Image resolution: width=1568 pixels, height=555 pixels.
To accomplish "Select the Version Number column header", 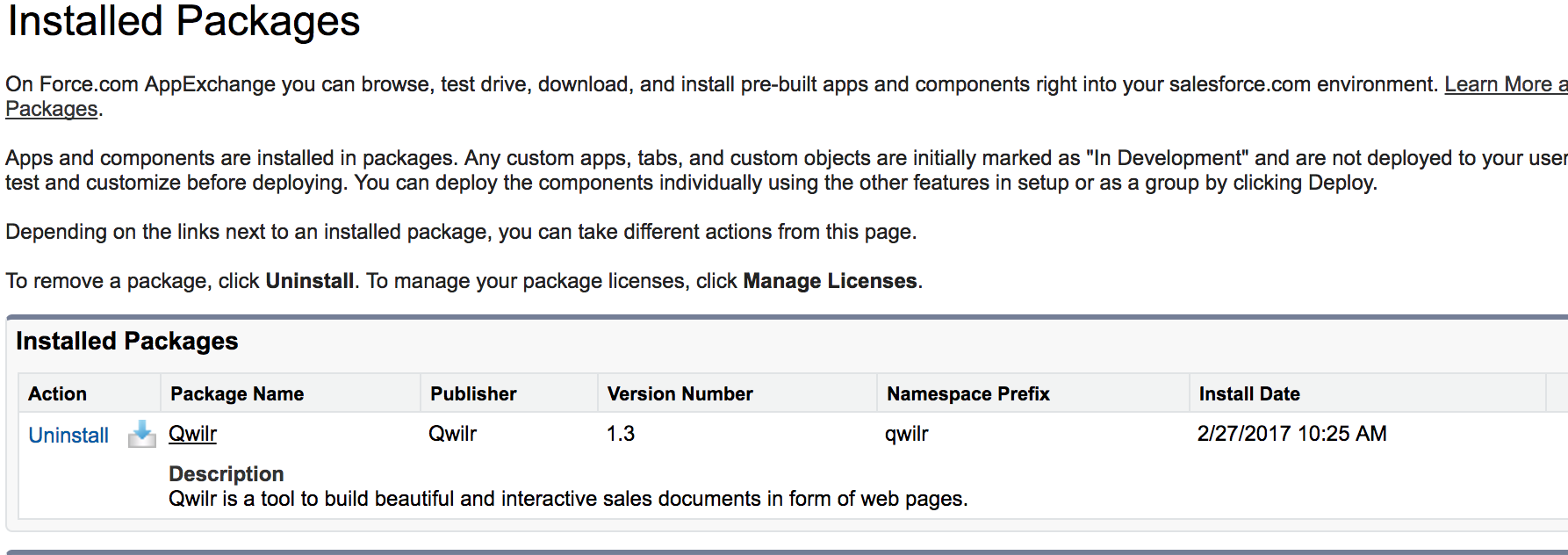I will pos(737,393).
